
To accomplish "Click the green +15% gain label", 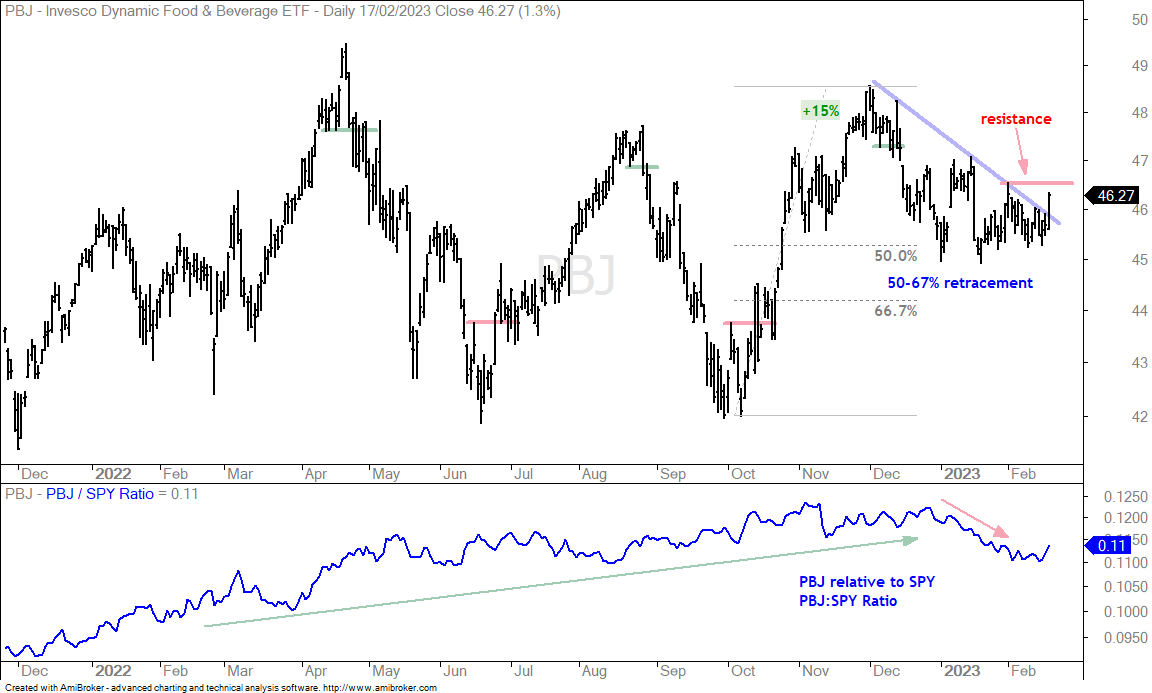I will tap(821, 111).
